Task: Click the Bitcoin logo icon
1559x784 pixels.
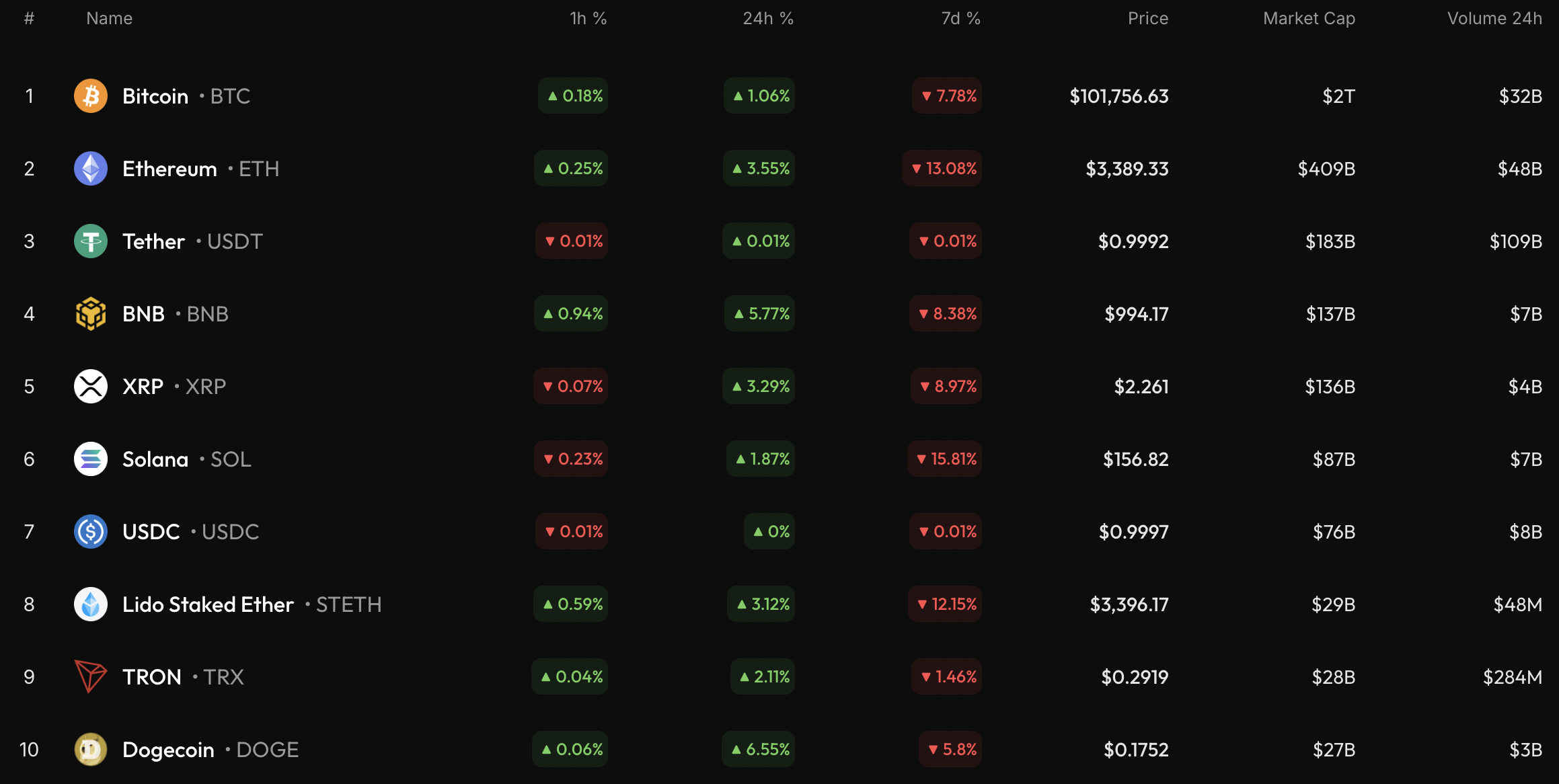Action: [x=90, y=95]
